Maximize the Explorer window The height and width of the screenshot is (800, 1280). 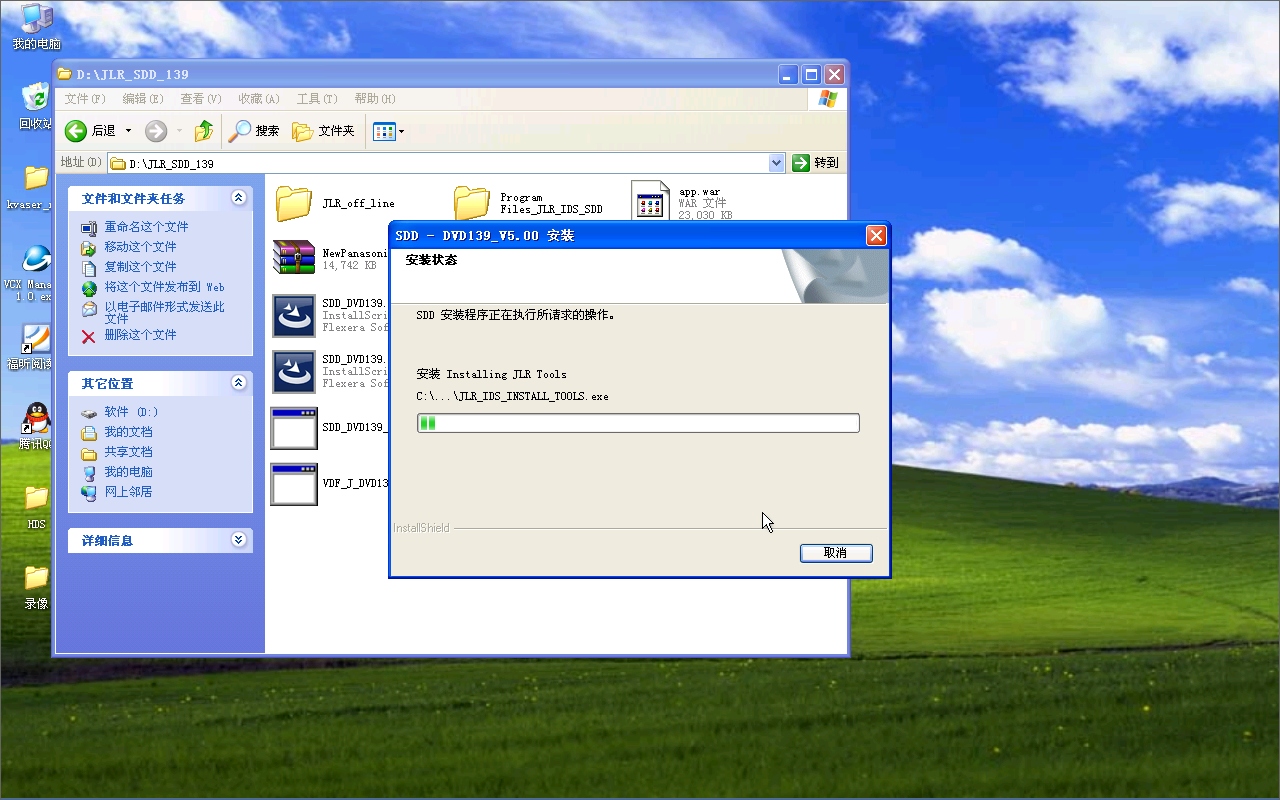tap(812, 74)
